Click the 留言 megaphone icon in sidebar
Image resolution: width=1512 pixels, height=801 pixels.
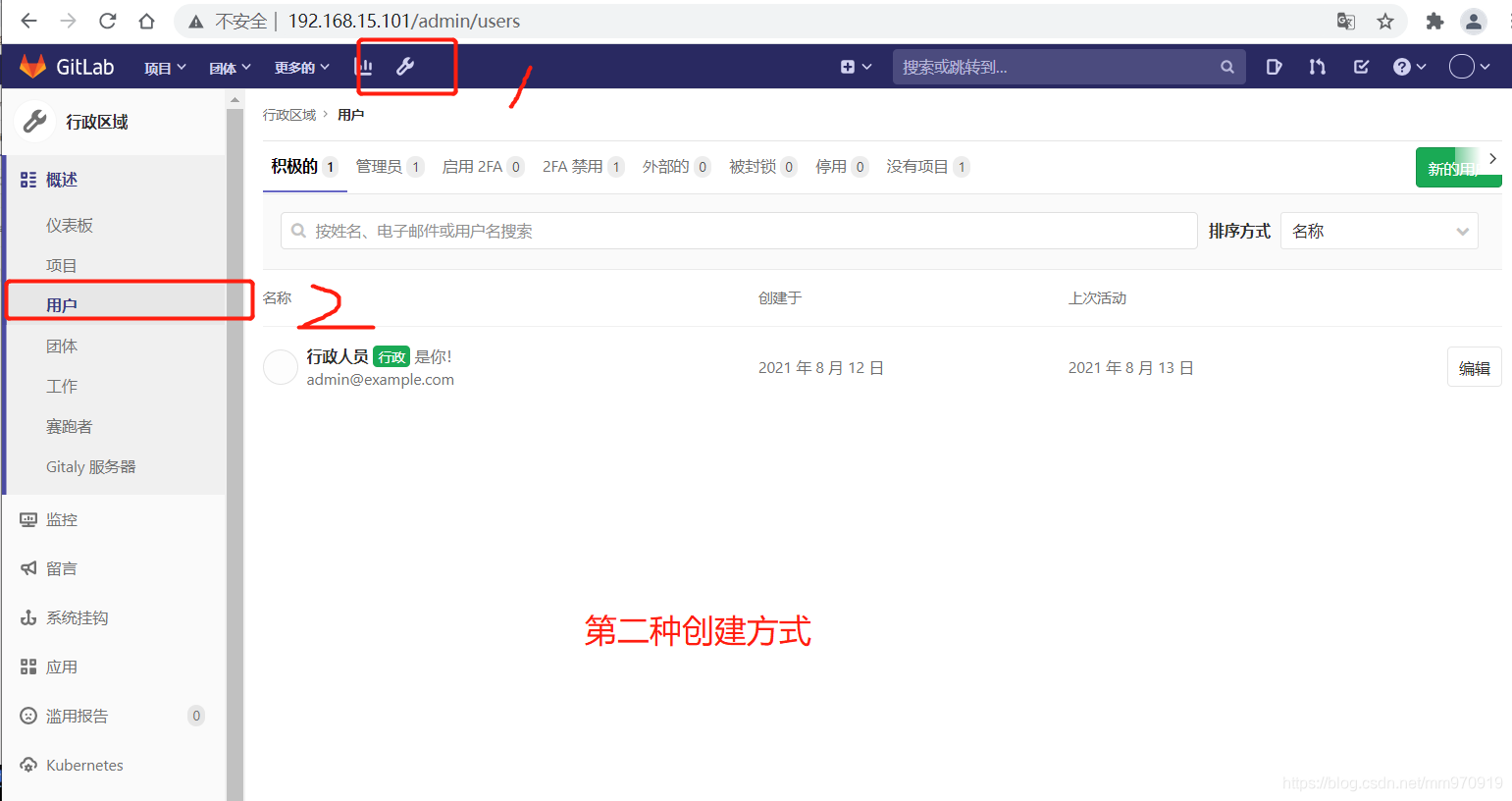point(28,568)
